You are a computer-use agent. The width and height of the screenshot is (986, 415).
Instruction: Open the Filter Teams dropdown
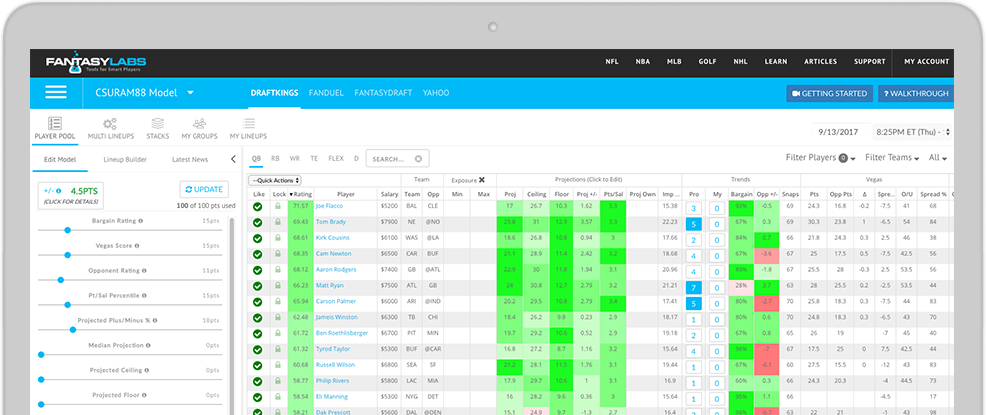pyautogui.click(x=893, y=158)
